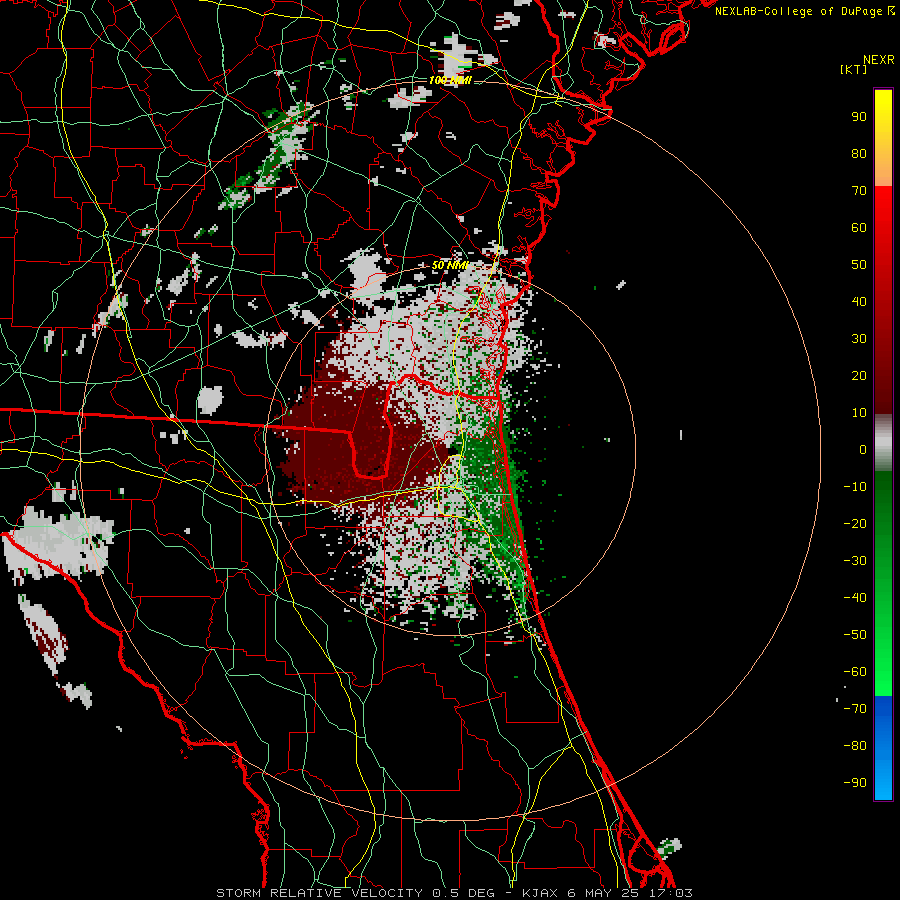Click the -60 value on velocity scale
The image size is (900, 900).
pyautogui.click(x=855, y=672)
